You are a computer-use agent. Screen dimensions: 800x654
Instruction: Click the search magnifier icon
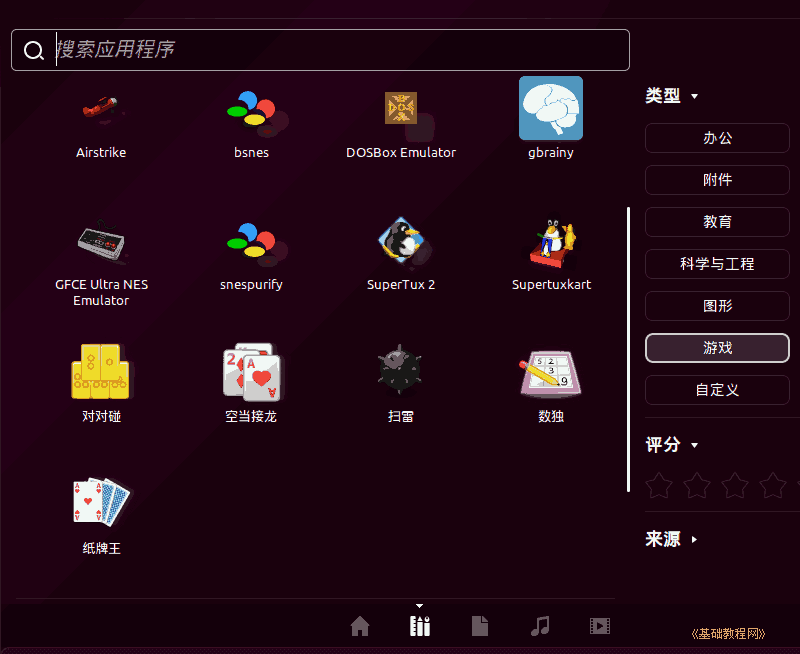(x=34, y=51)
